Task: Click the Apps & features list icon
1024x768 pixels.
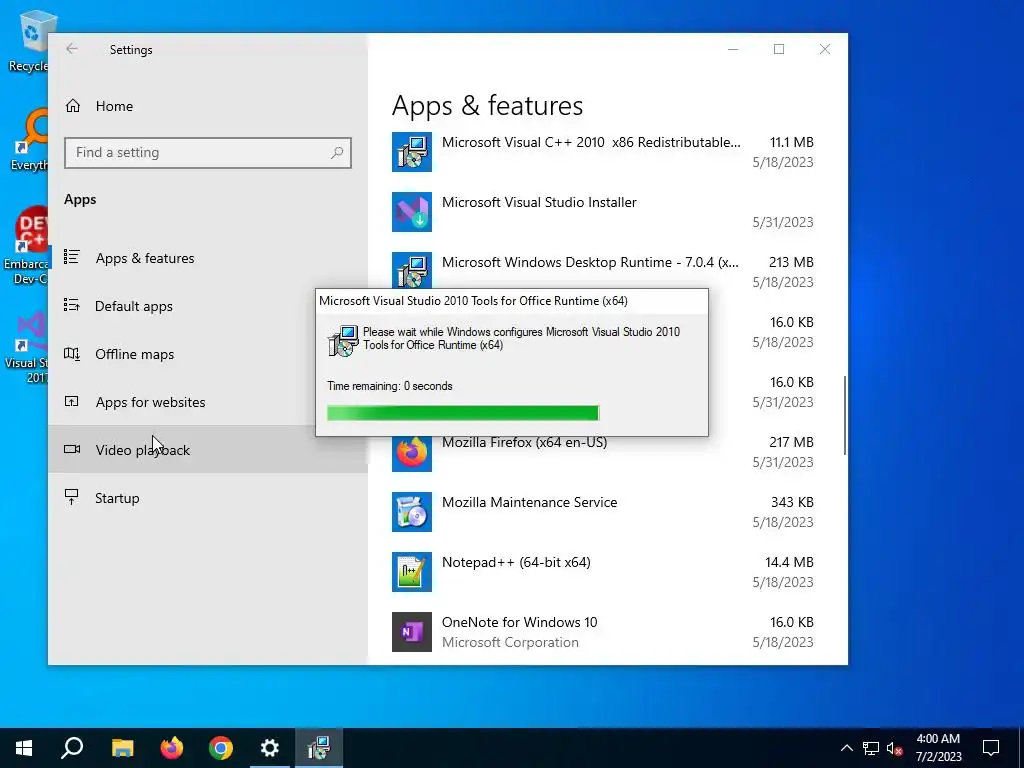Action: pyautogui.click(x=72, y=257)
